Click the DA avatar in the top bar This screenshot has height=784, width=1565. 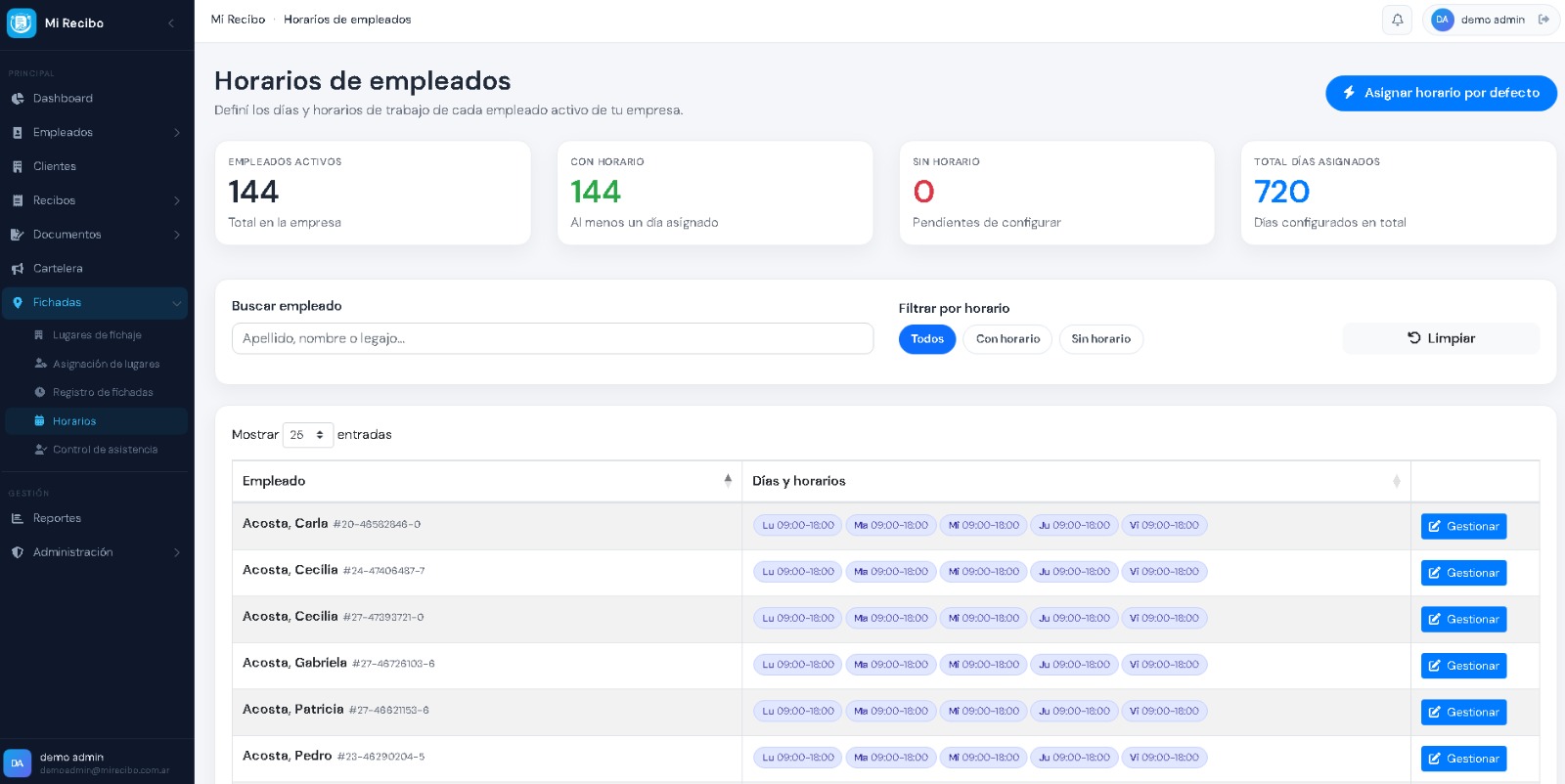point(1442,20)
